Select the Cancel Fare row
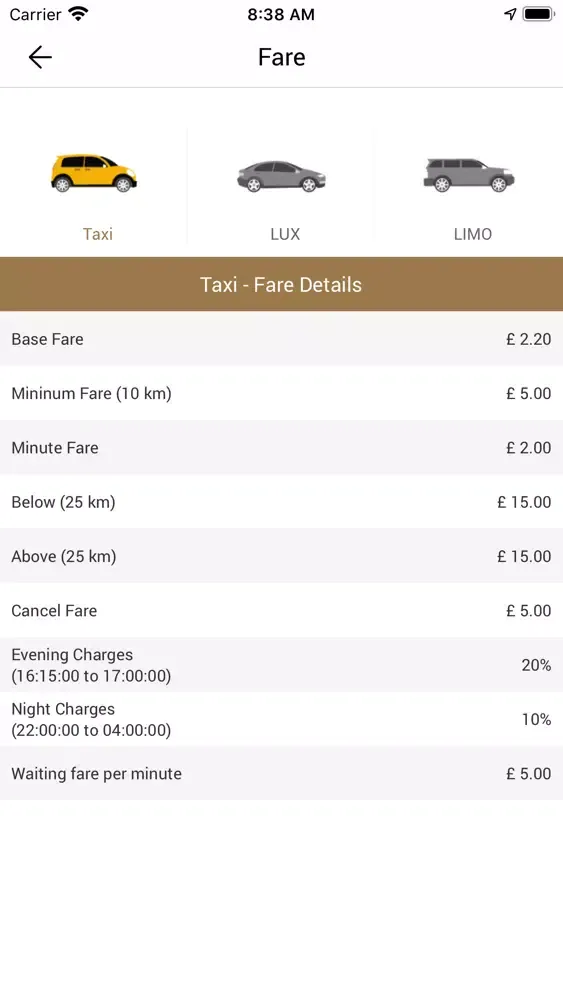 (281, 610)
